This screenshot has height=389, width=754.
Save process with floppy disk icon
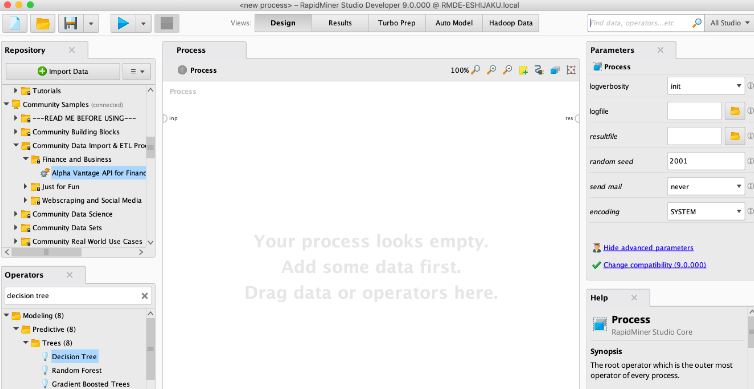71,23
